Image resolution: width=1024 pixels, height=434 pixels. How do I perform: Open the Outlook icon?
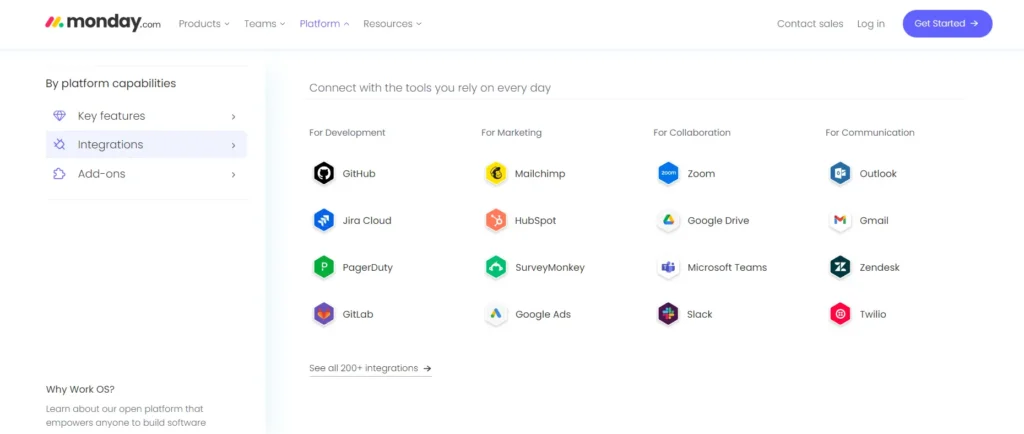coord(840,174)
